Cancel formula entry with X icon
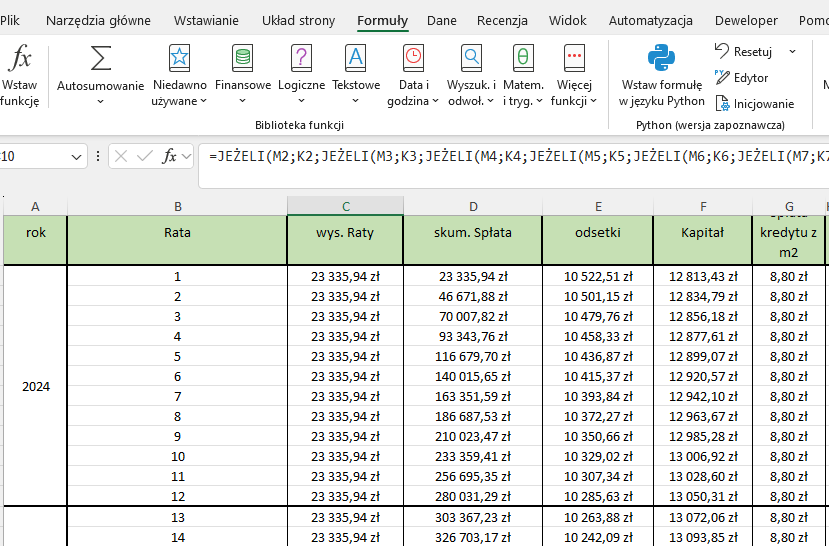 (x=121, y=156)
